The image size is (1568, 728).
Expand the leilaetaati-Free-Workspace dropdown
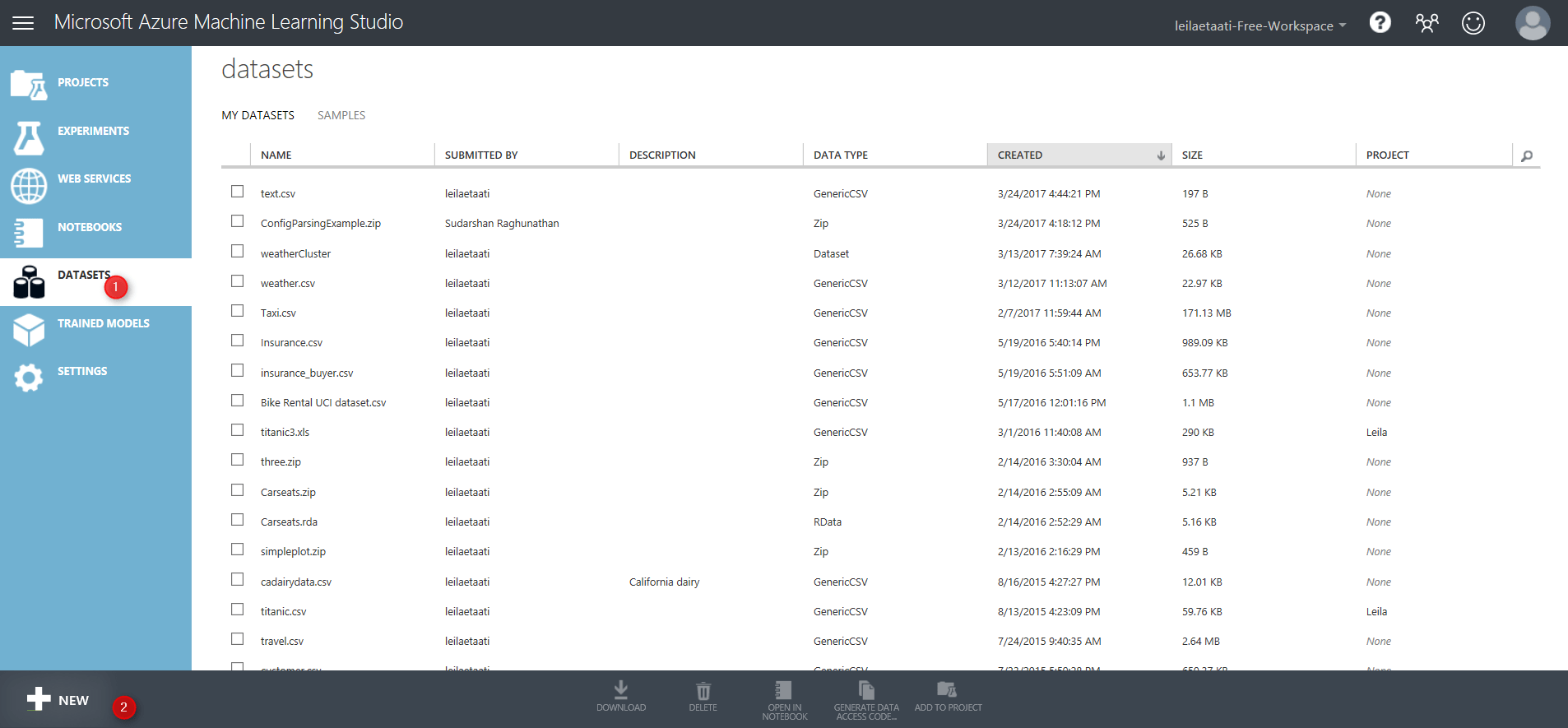(x=1260, y=26)
